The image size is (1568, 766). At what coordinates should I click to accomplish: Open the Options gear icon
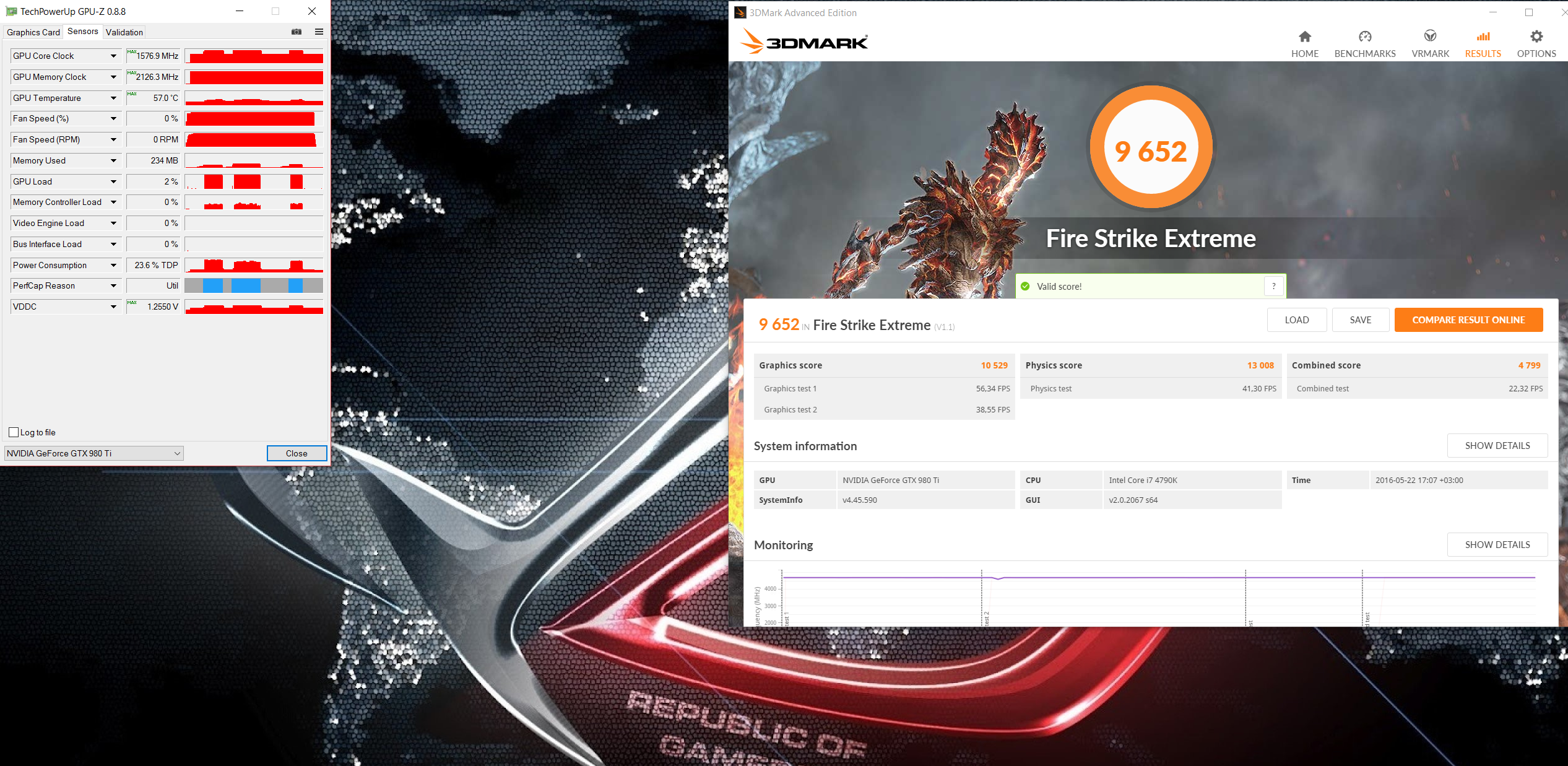[x=1536, y=37]
